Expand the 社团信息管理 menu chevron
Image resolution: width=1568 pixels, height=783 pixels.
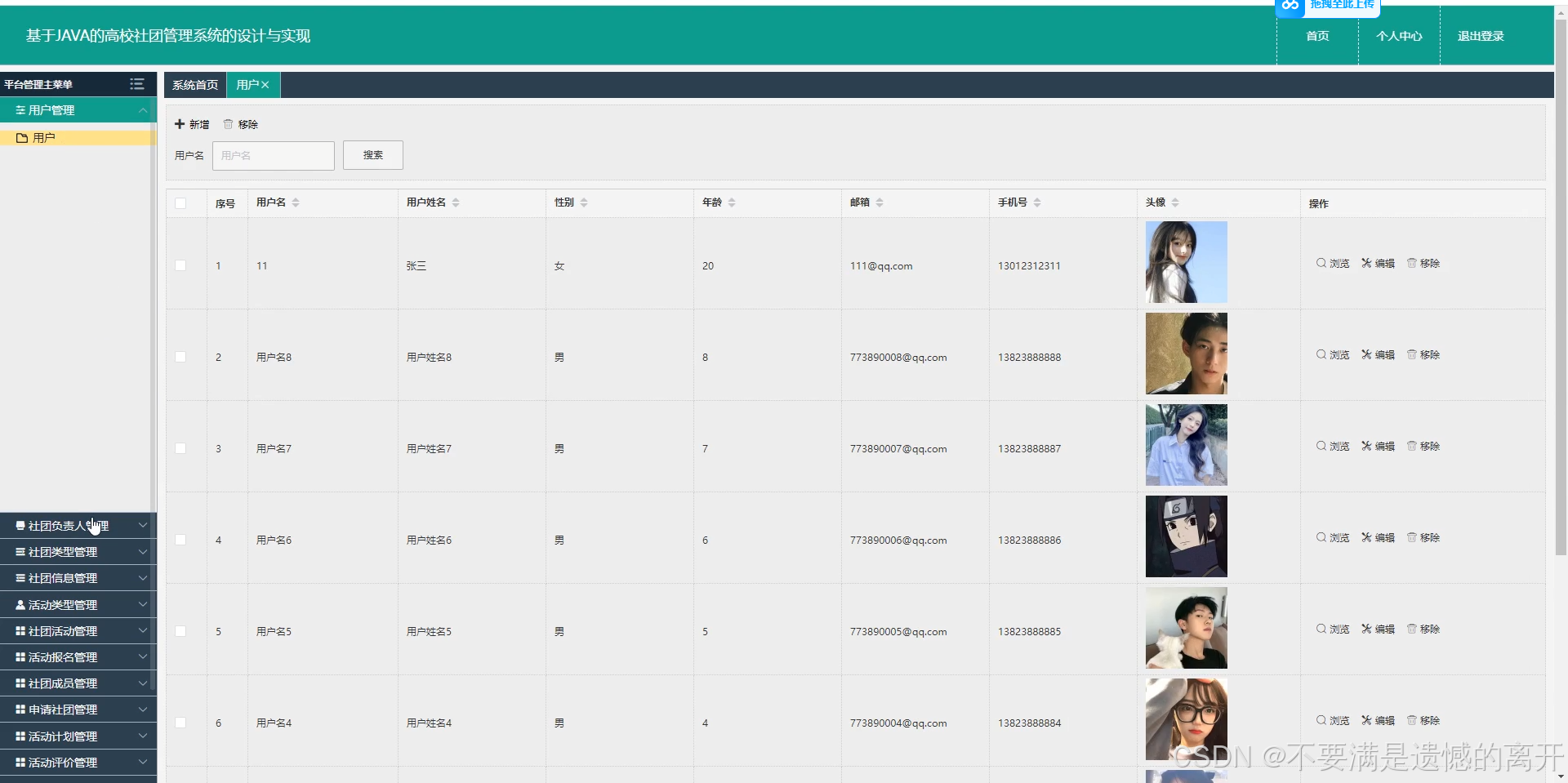click(143, 578)
